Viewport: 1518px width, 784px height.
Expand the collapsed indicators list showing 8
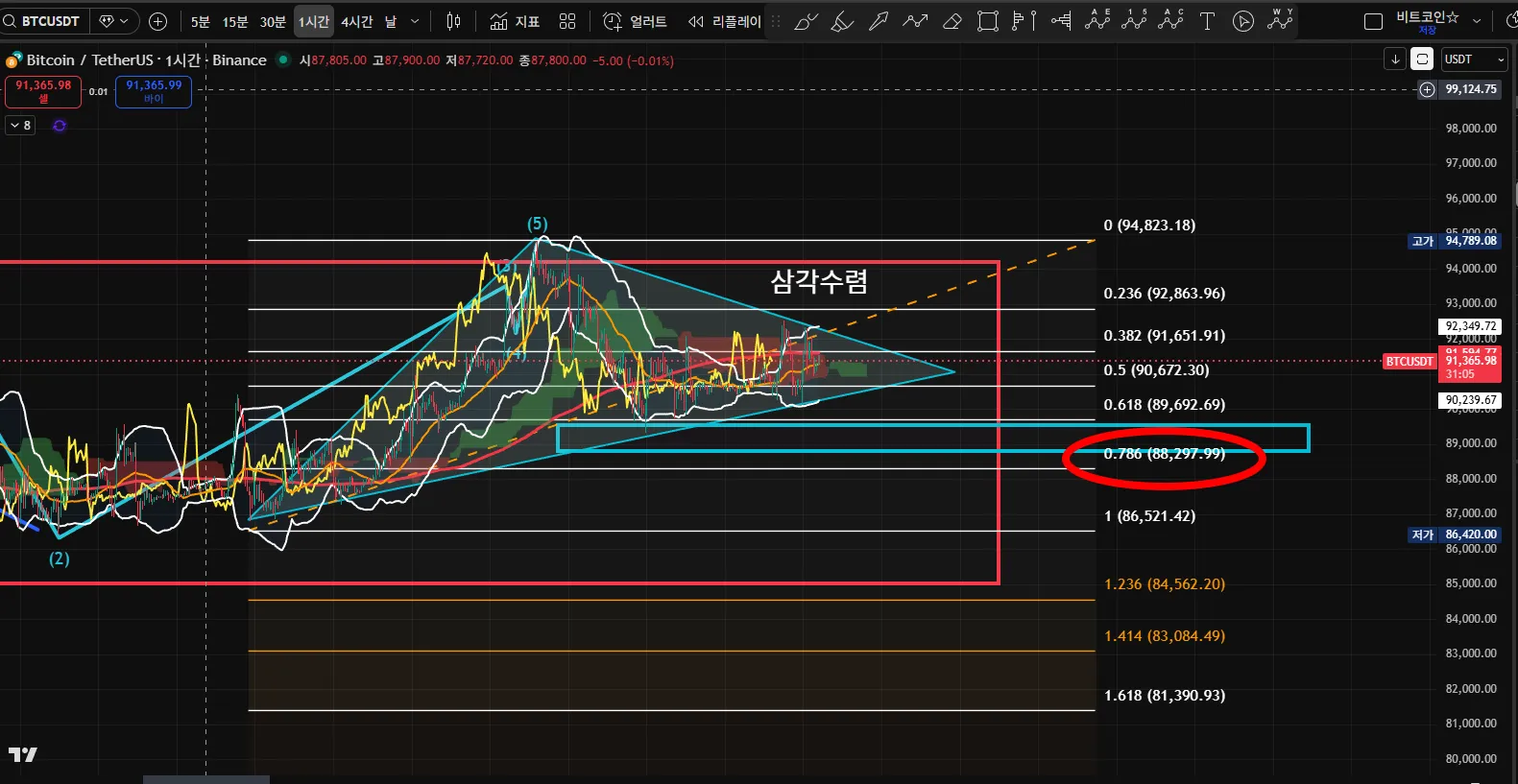(20, 126)
